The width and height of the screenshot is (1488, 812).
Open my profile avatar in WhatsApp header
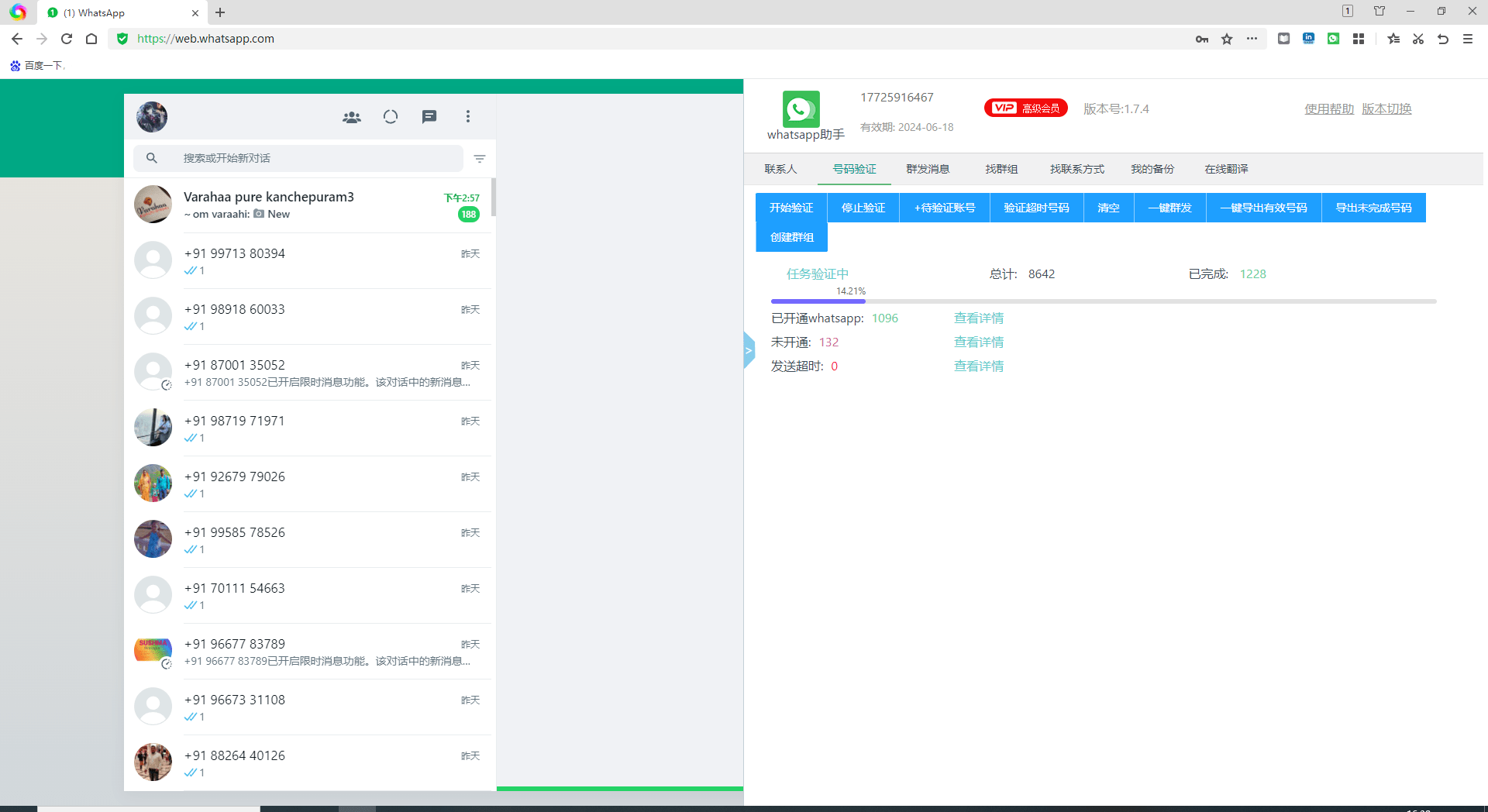[x=152, y=117]
